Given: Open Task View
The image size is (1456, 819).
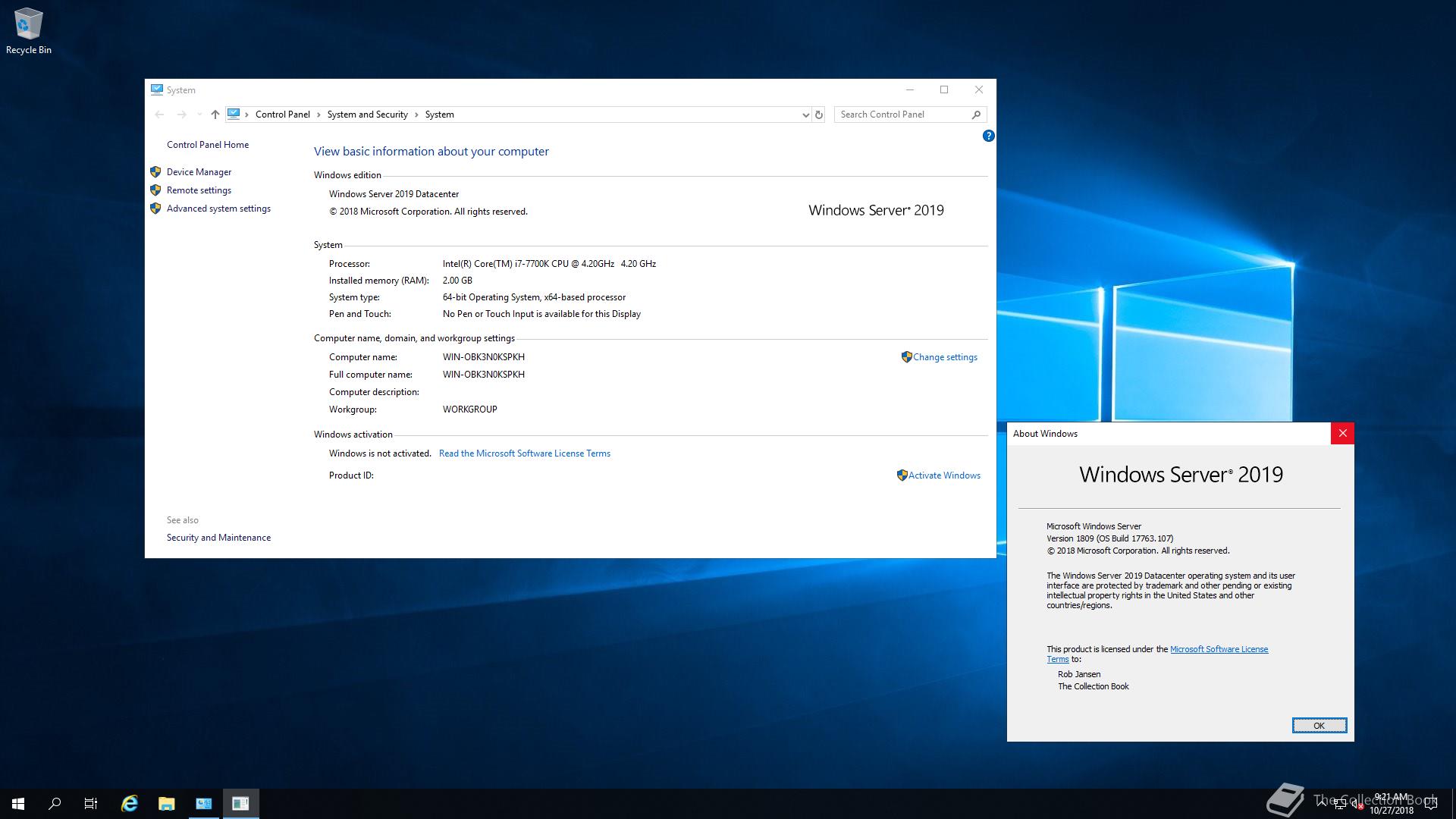Looking at the screenshot, I should (91, 804).
